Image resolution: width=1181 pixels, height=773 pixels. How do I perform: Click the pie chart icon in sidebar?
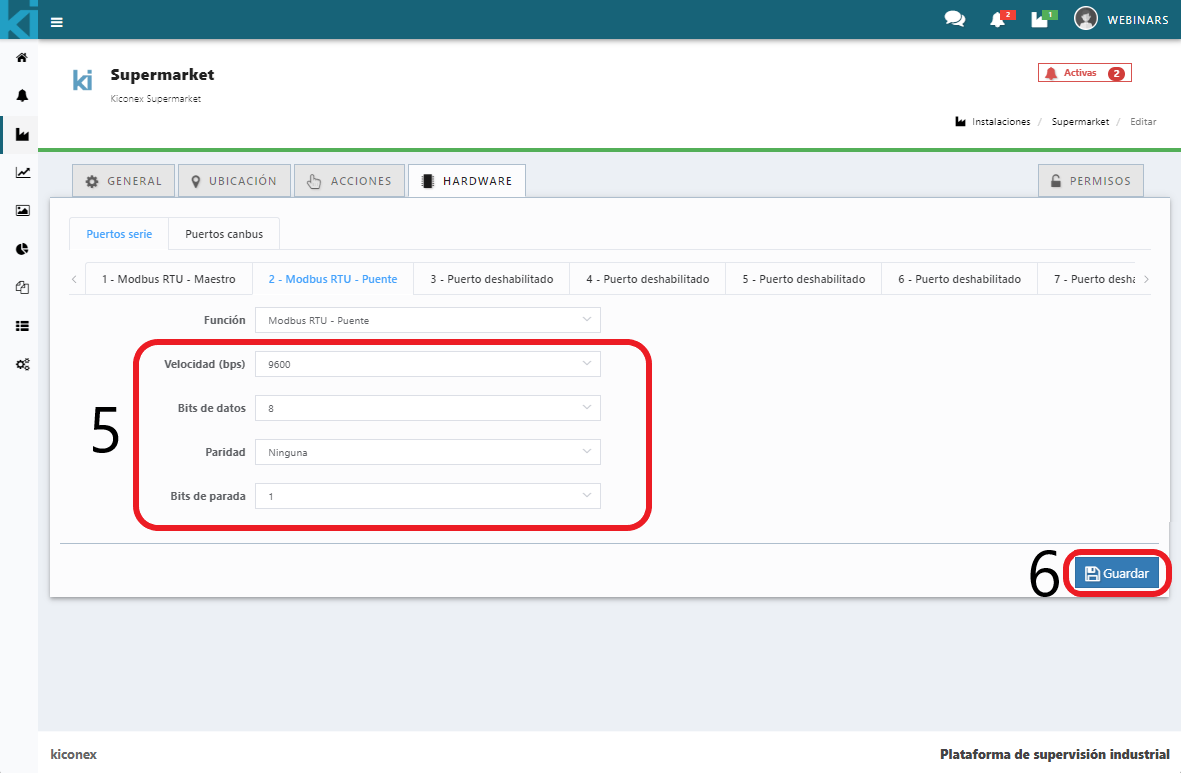22,249
